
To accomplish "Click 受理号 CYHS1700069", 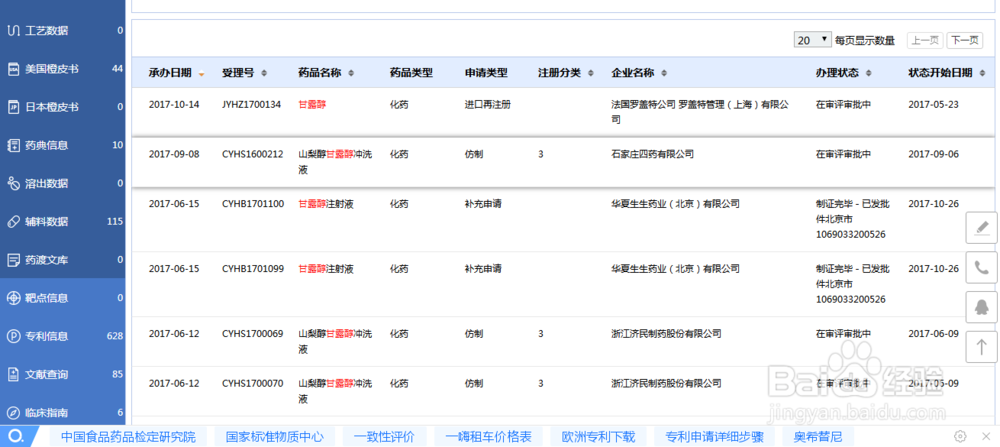I will 253,333.
